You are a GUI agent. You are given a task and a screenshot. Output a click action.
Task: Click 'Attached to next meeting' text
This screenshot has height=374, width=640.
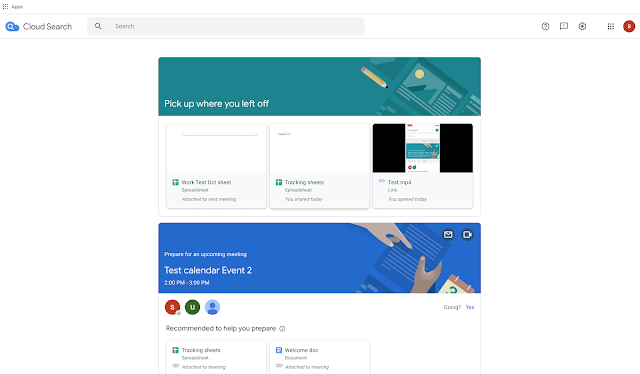[209, 199]
